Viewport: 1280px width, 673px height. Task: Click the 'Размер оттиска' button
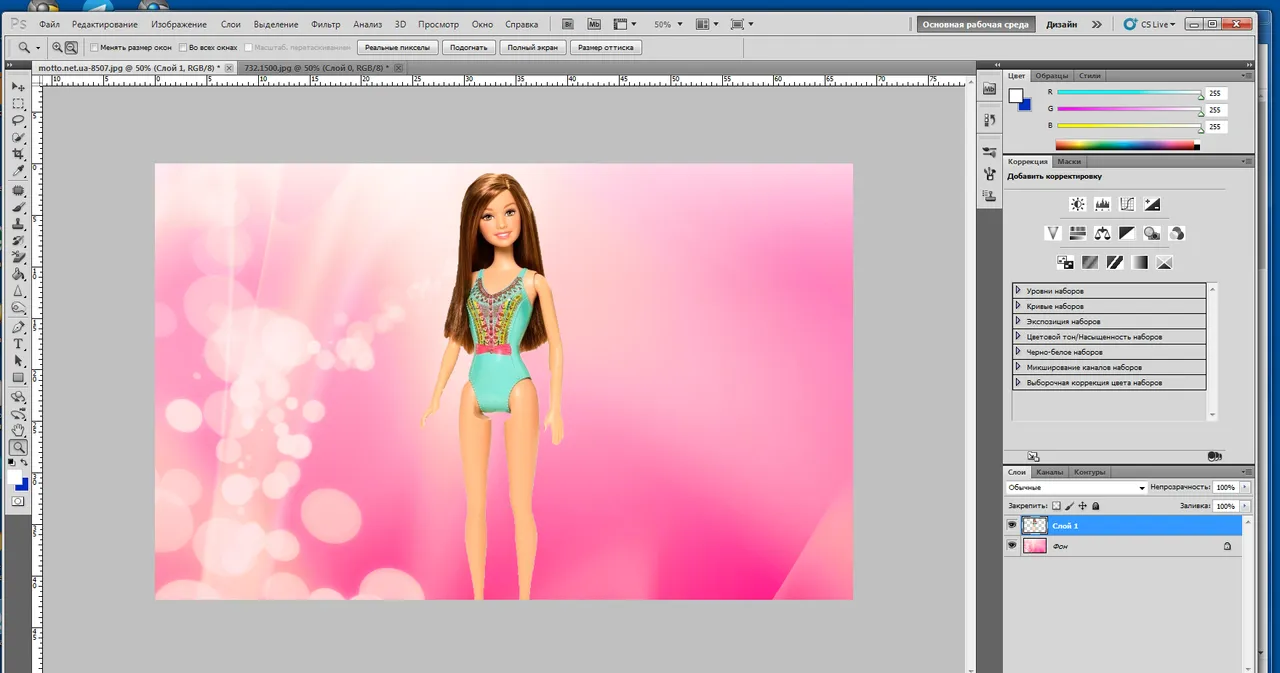608,47
